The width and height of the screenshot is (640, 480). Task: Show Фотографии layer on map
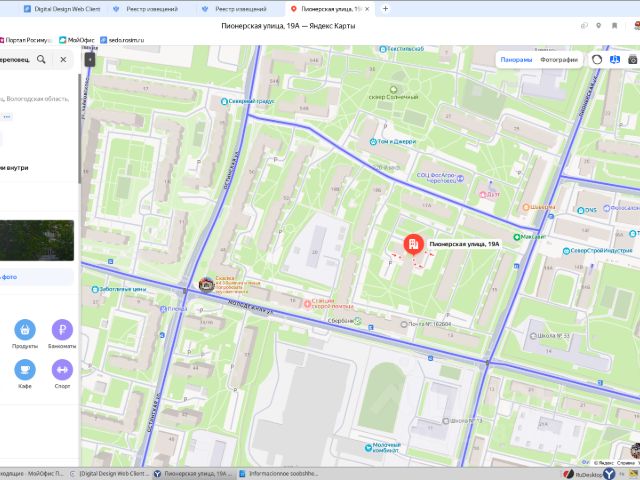(559, 60)
